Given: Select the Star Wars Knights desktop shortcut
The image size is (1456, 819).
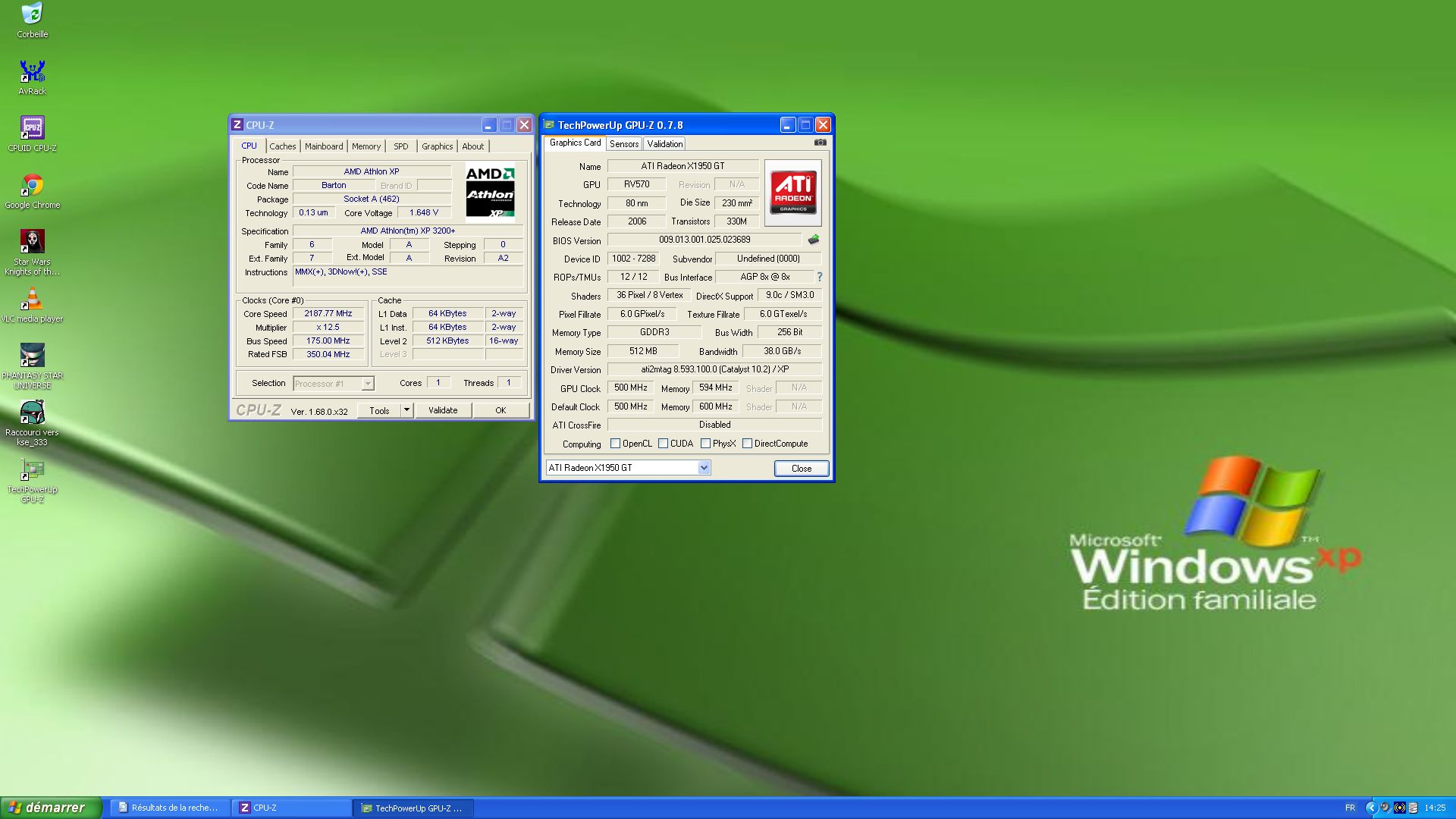Looking at the screenshot, I should coord(32,253).
